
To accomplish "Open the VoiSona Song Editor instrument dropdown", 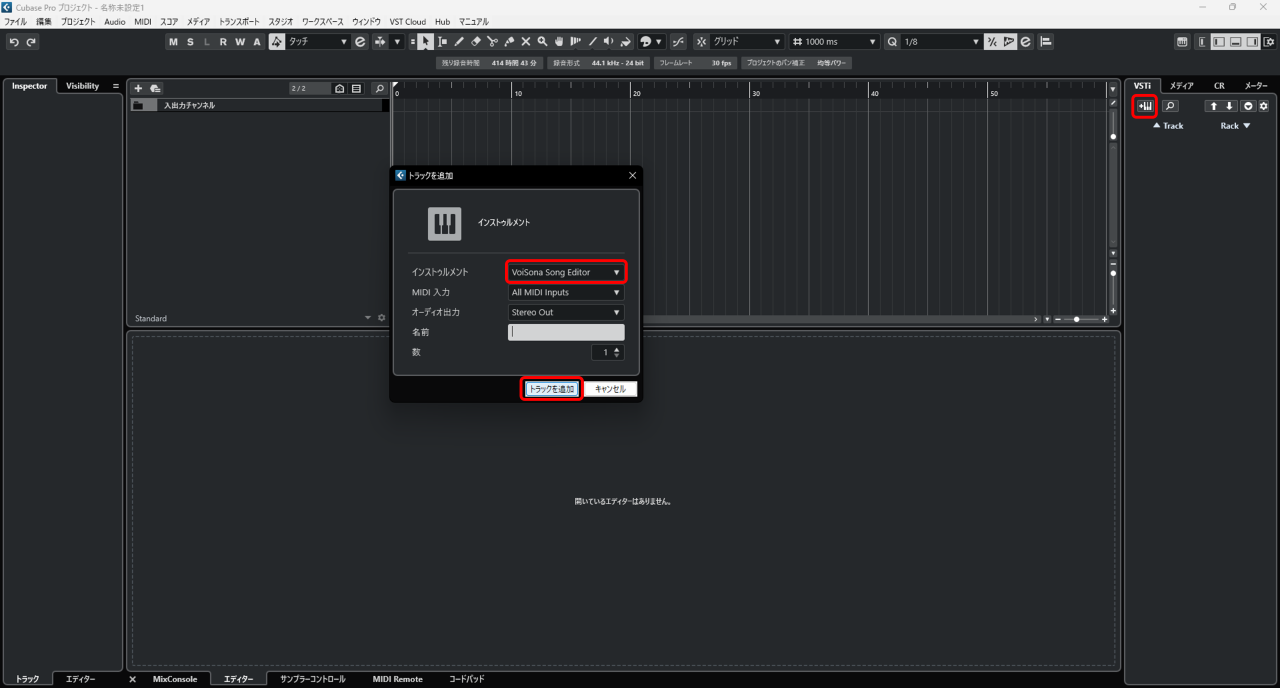I will [566, 272].
